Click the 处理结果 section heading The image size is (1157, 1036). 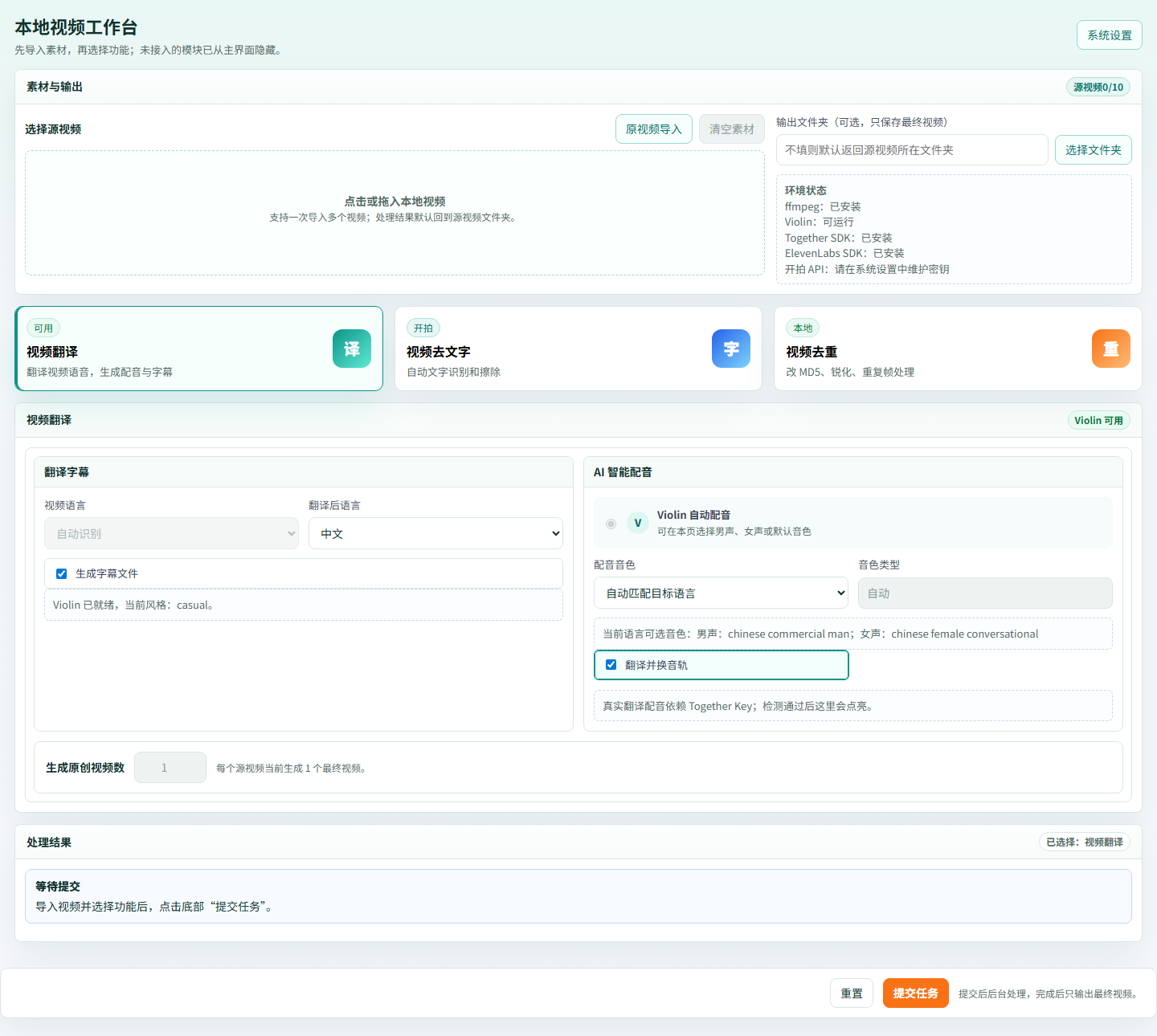point(49,842)
